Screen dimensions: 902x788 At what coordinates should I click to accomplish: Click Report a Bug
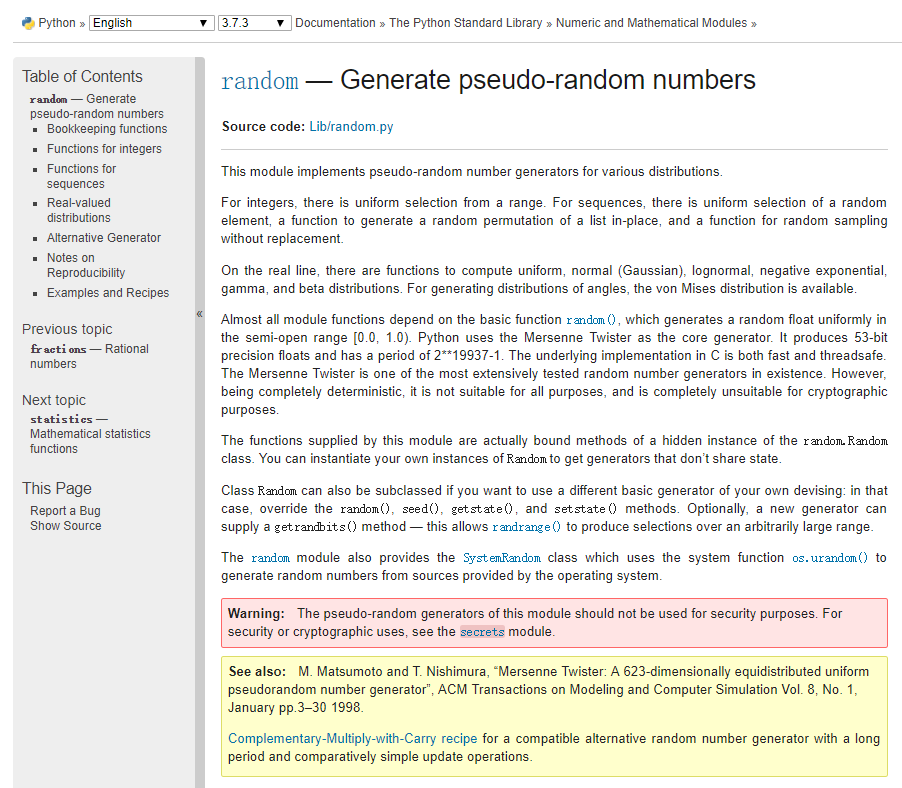pyautogui.click(x=65, y=510)
